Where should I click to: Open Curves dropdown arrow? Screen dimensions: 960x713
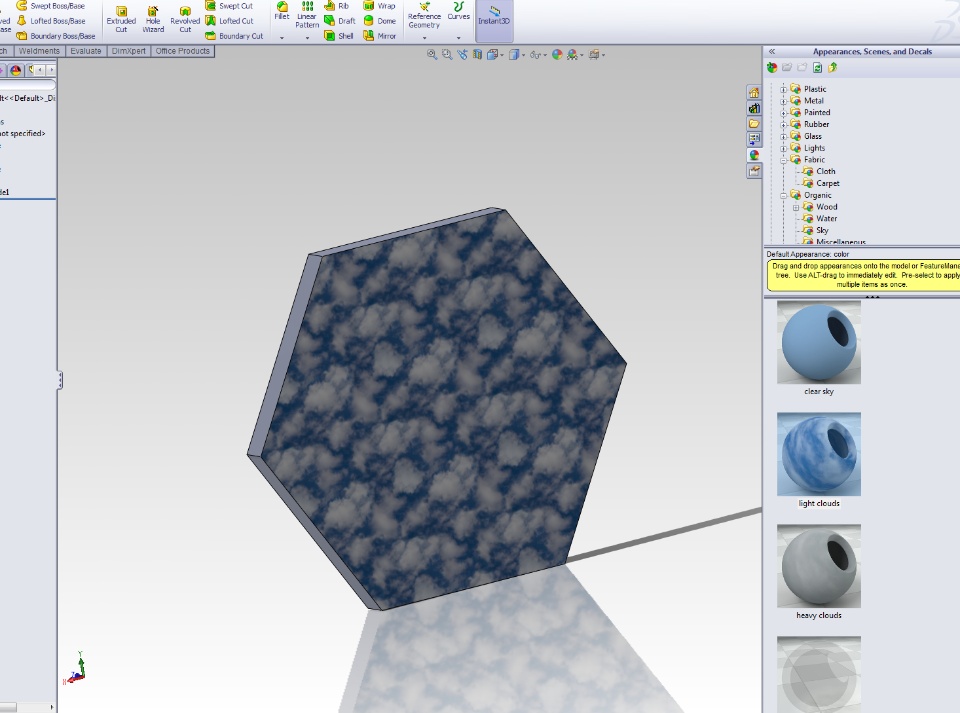459,38
